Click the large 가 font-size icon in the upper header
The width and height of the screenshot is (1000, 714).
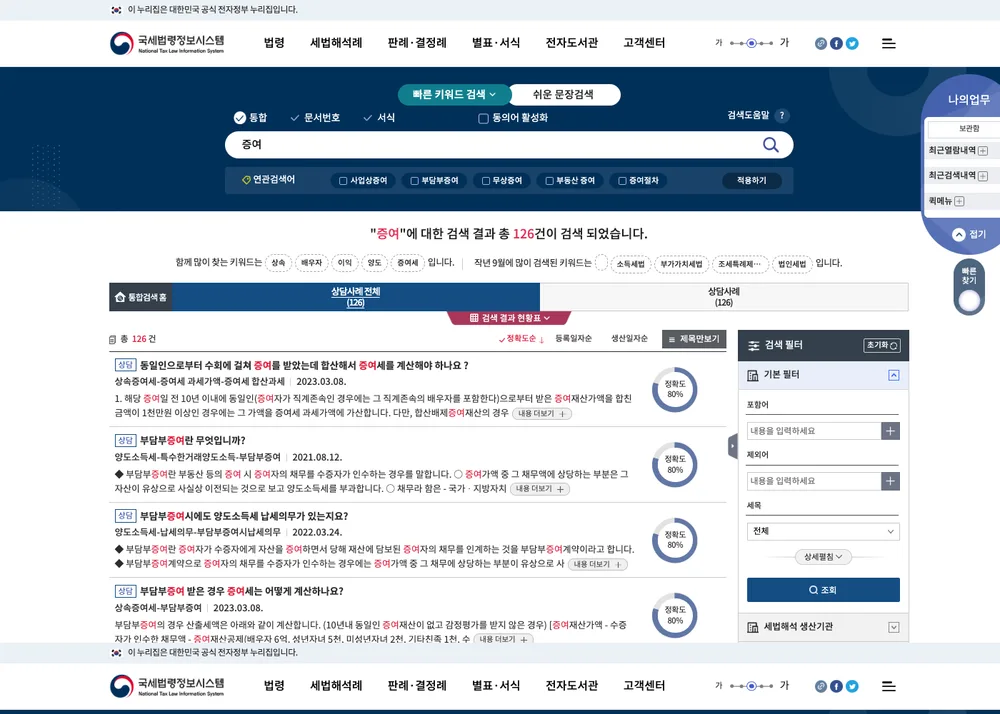pyautogui.click(x=784, y=43)
